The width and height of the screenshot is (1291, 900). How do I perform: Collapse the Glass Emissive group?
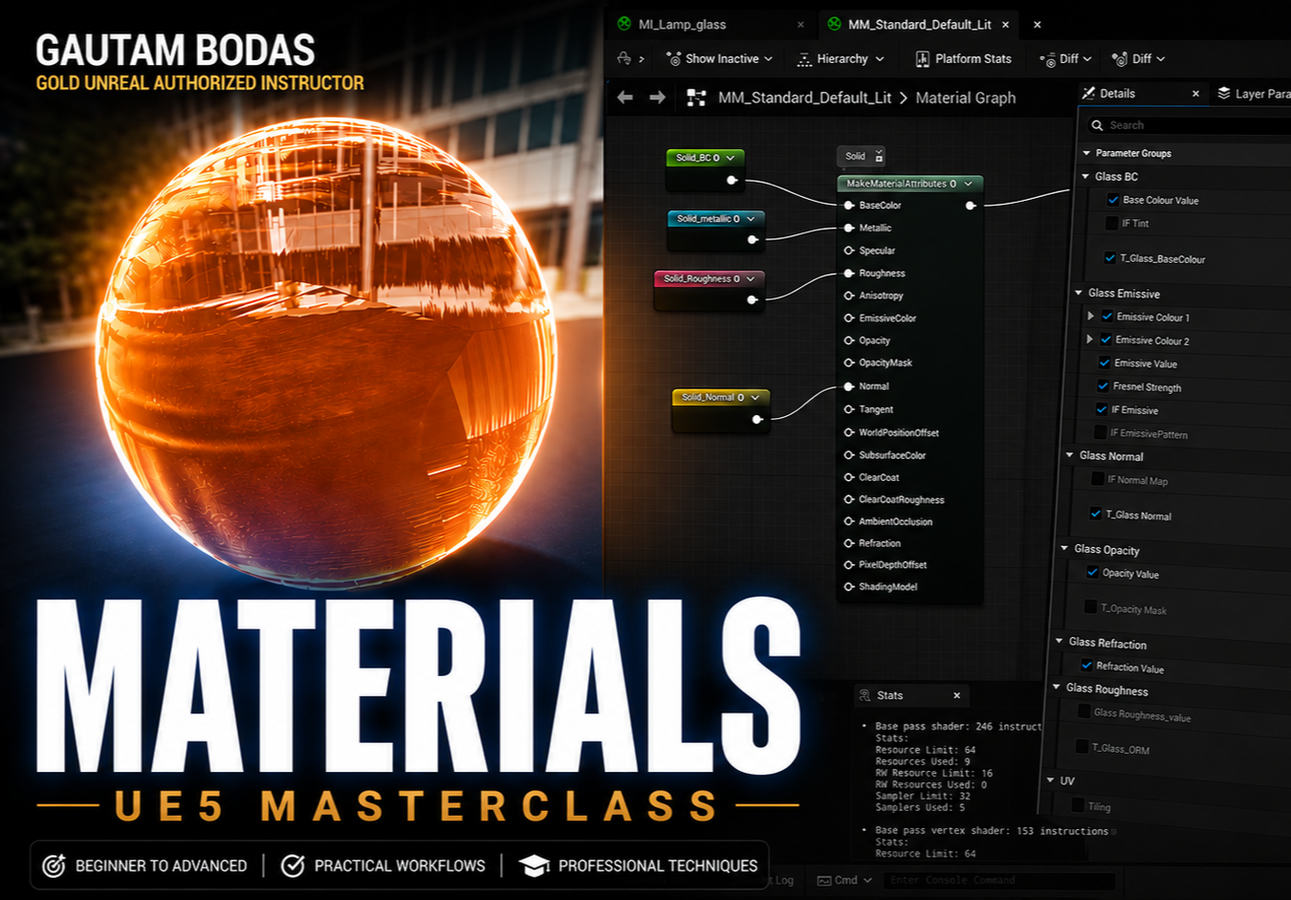click(1079, 293)
